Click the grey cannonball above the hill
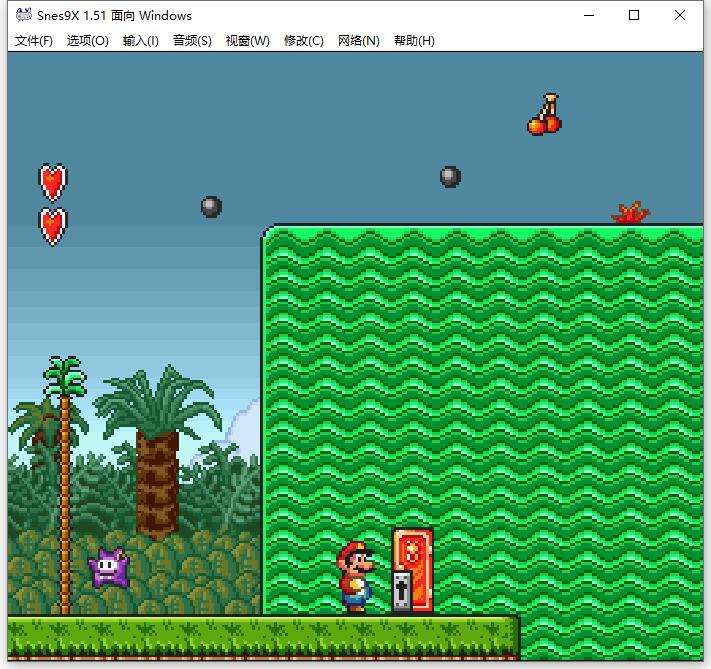The image size is (711, 669). click(450, 177)
